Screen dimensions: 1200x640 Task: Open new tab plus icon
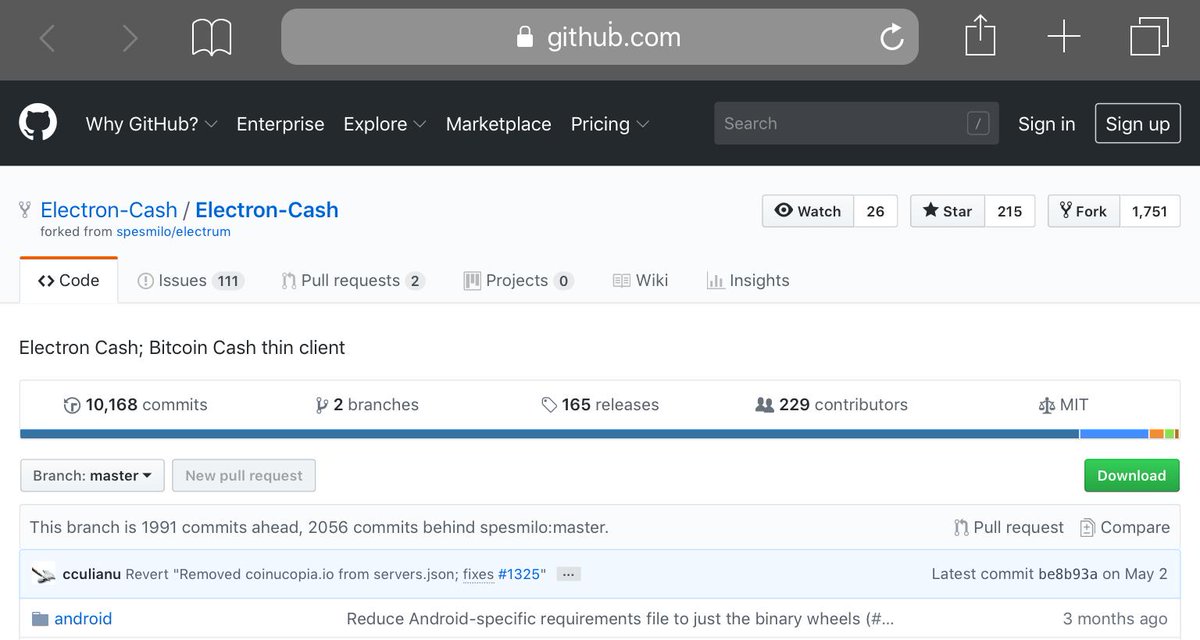click(x=1064, y=37)
